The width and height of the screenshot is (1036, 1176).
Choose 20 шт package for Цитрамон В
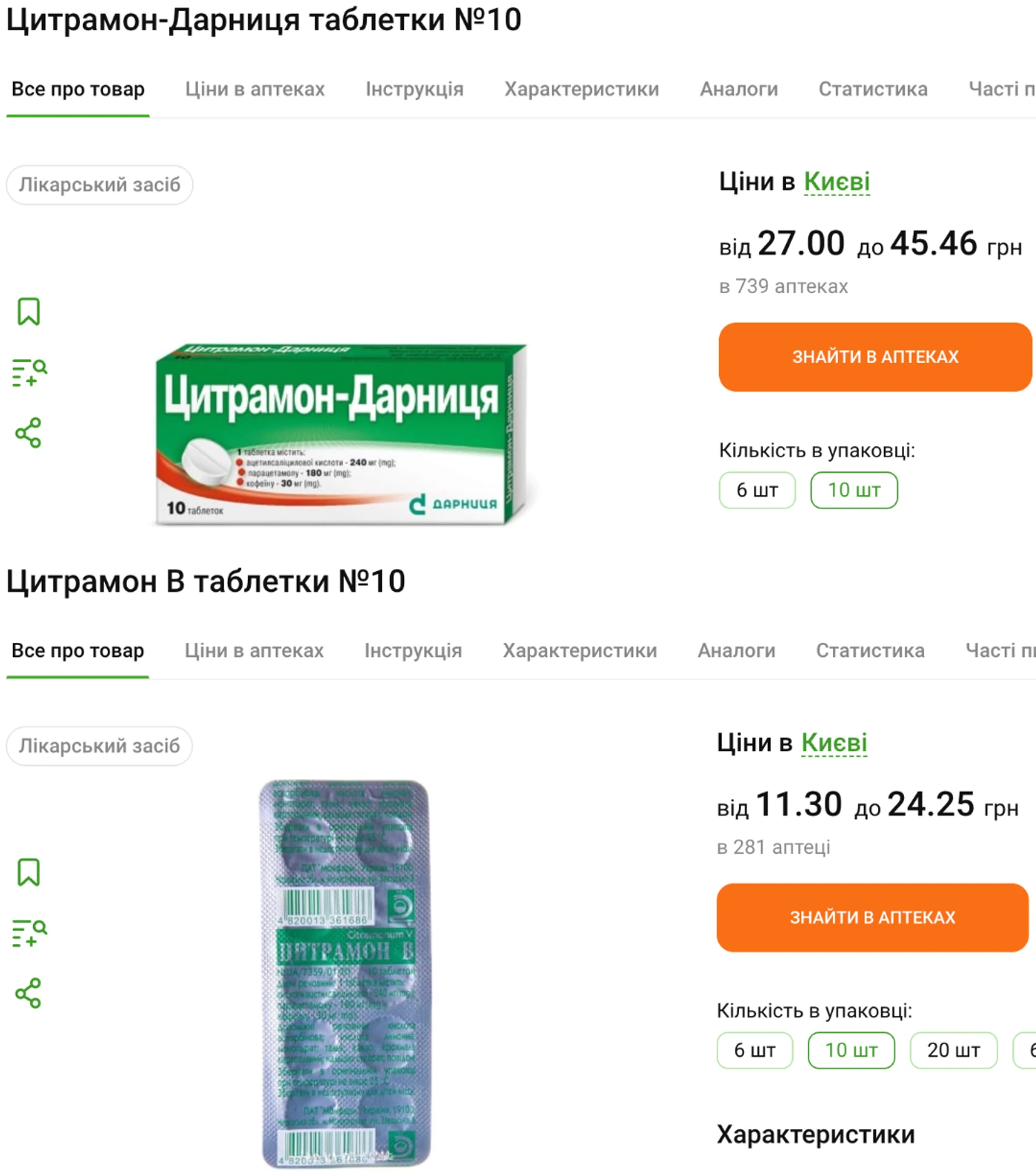[953, 1050]
